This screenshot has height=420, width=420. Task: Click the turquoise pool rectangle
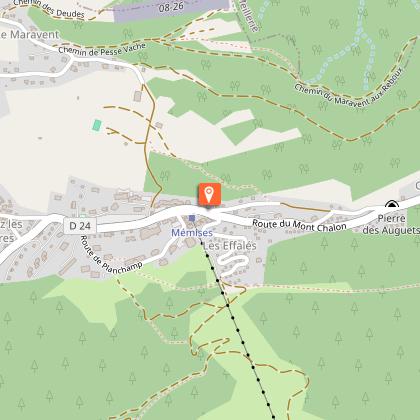click(x=97, y=125)
